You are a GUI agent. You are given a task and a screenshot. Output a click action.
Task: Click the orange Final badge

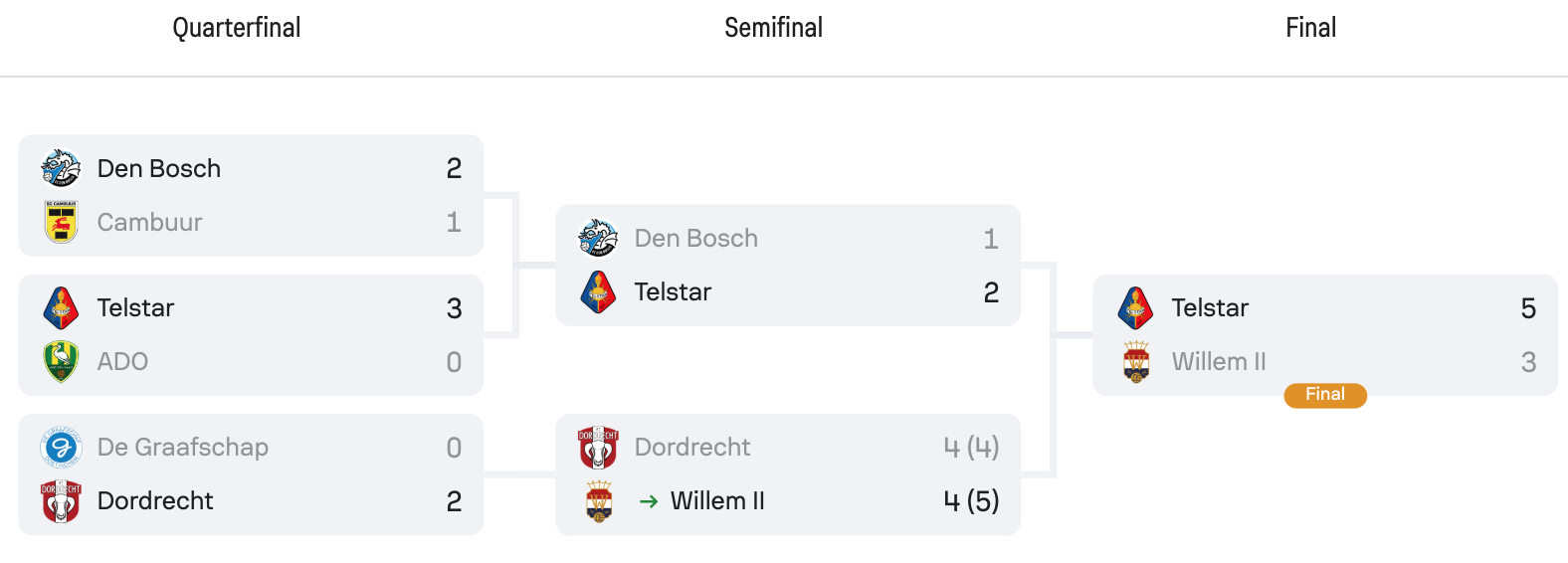point(1325,395)
